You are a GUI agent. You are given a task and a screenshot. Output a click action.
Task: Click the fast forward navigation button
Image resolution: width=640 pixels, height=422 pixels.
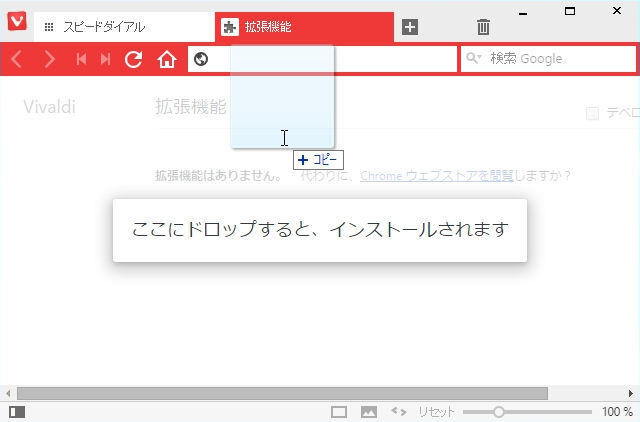click(105, 59)
